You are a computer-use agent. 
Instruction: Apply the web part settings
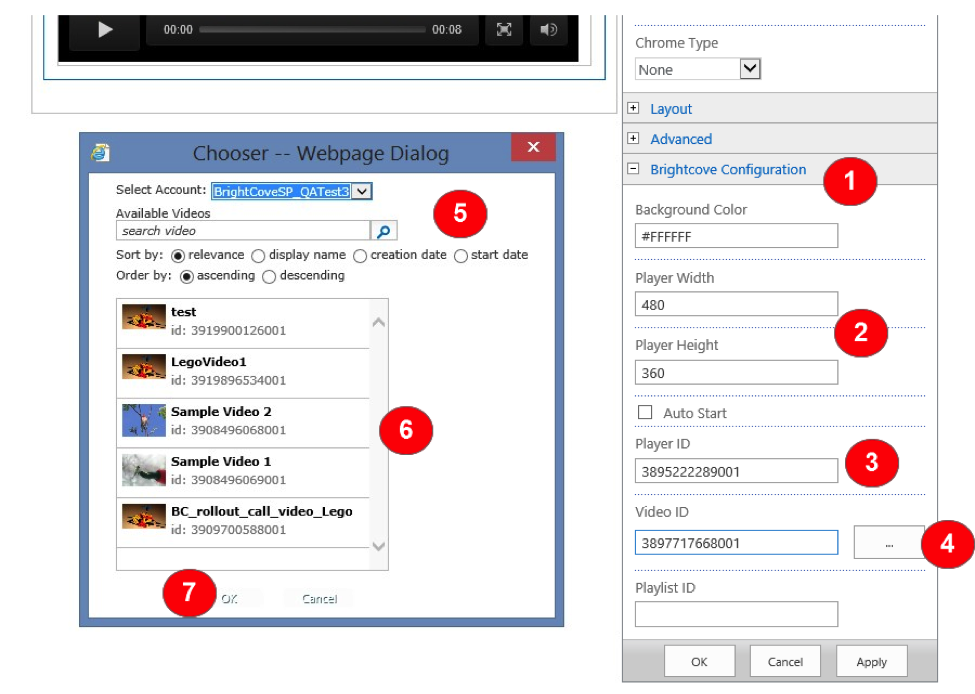[871, 661]
